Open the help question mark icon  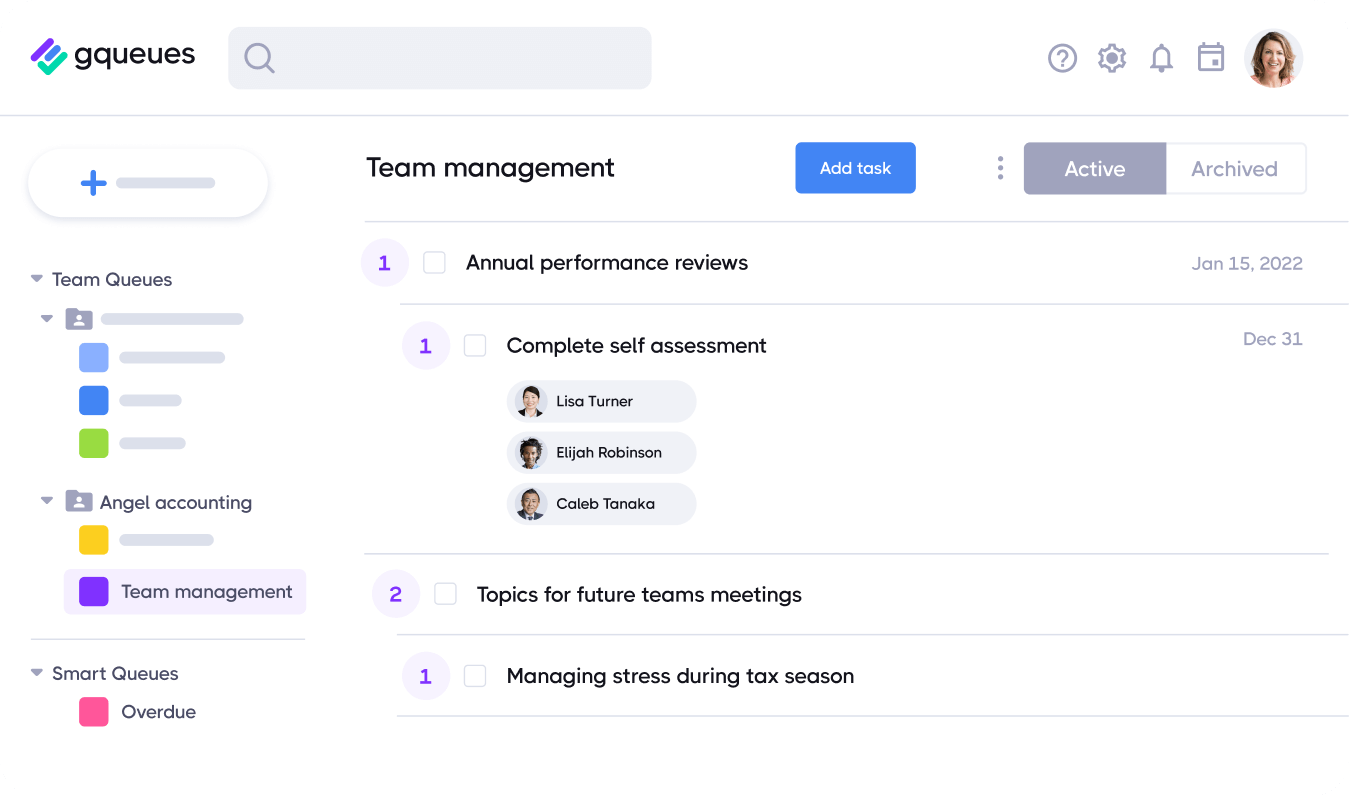click(x=1062, y=58)
